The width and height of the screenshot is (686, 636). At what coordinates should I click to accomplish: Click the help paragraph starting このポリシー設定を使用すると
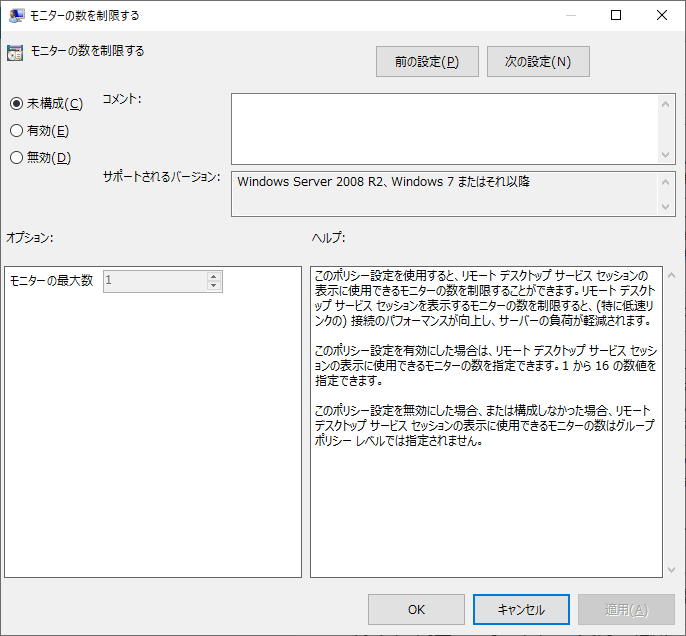tap(485, 298)
